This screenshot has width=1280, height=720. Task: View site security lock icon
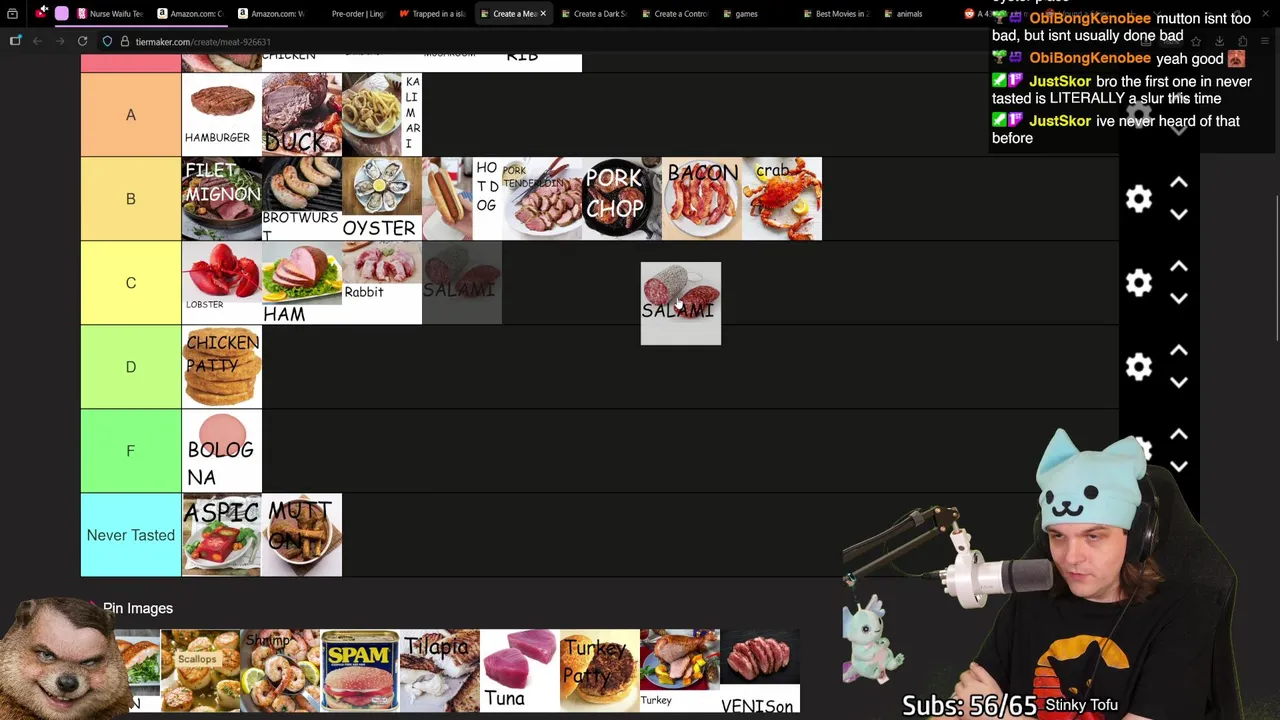click(x=124, y=41)
